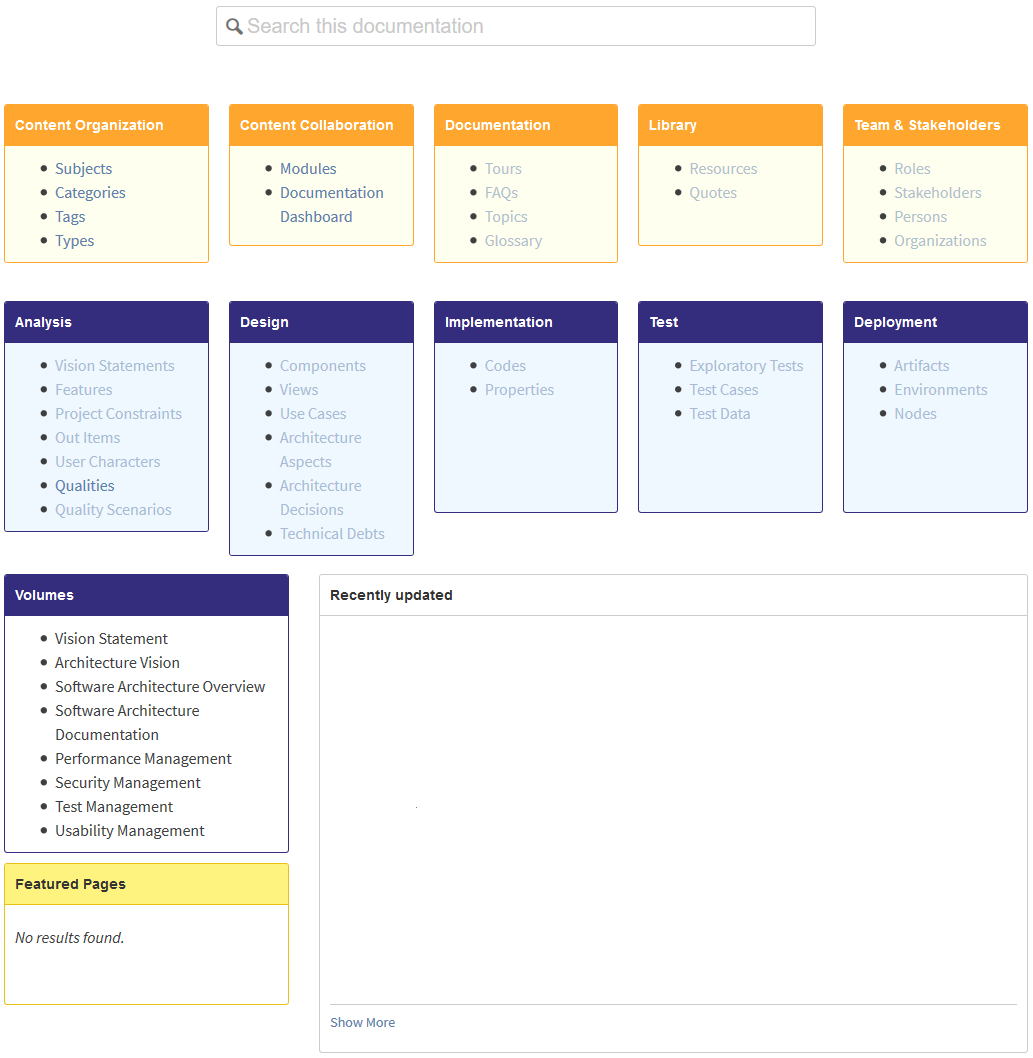This screenshot has height=1058, width=1033.
Task: Open the Stakeholders page
Action: pyautogui.click(x=937, y=192)
